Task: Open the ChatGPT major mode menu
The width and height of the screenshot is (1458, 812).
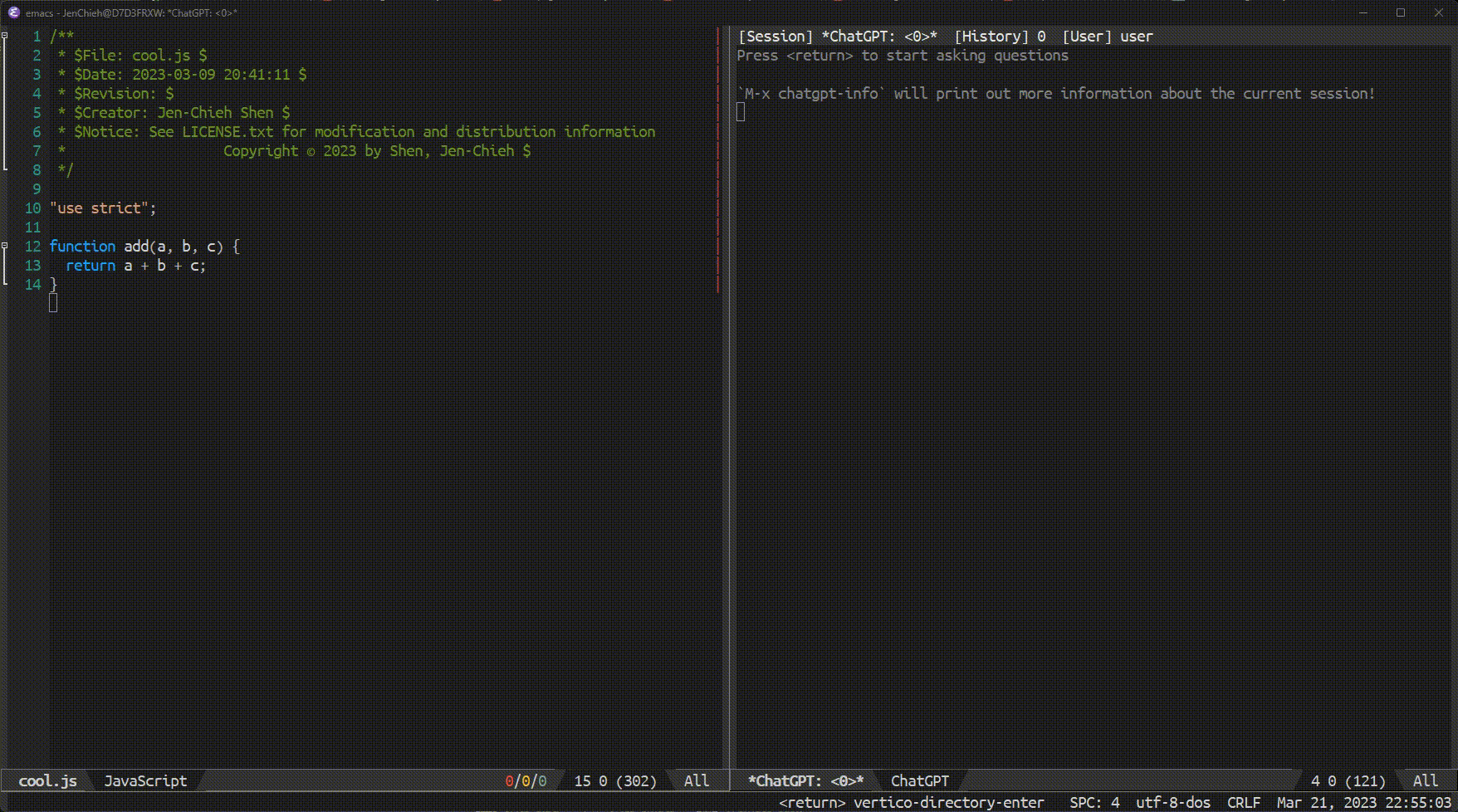Action: click(x=919, y=780)
